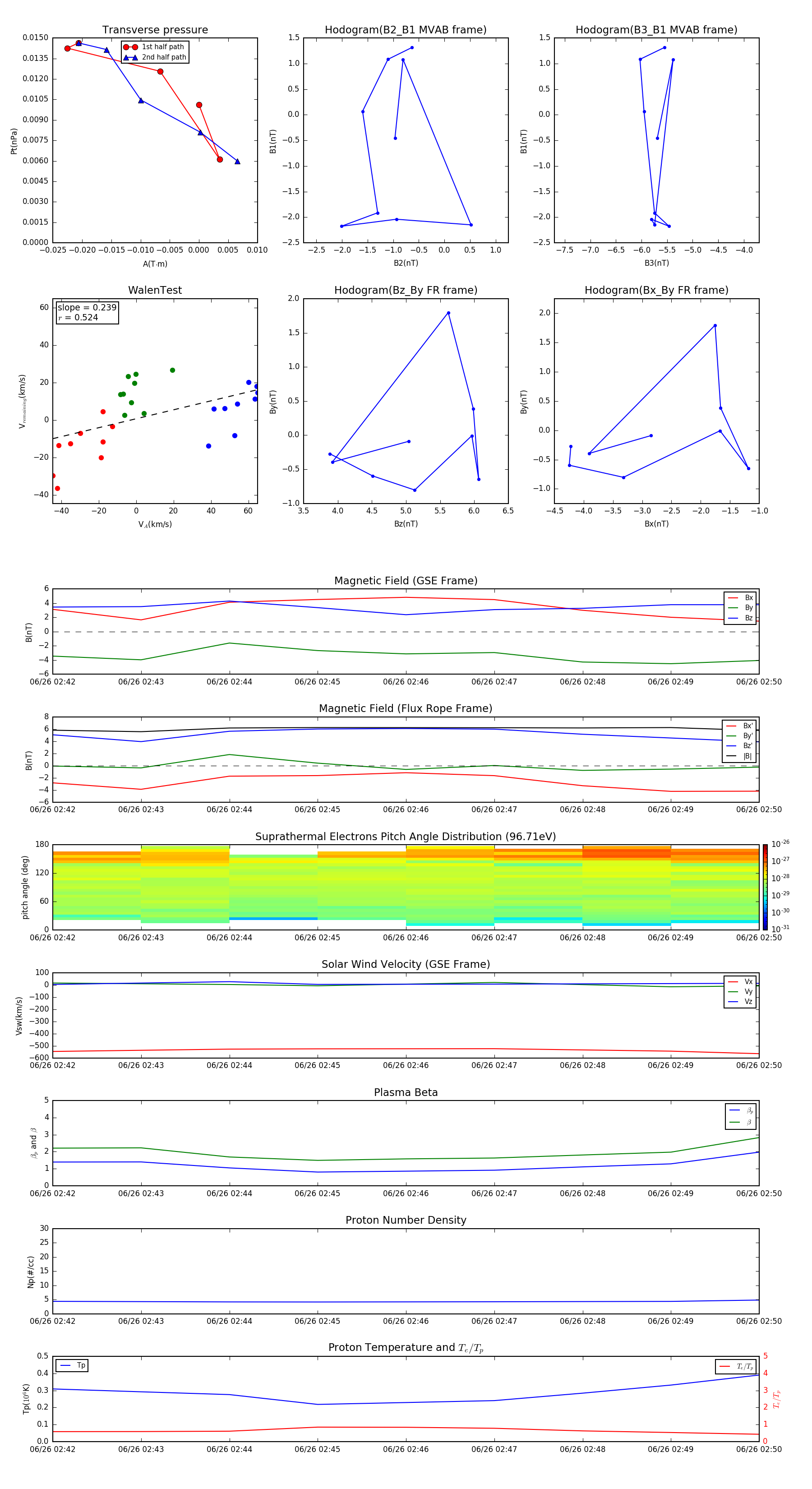Viewport: 812px width, 1489px height.
Task: Click the Suprathermal Electrons pitch angle spectrogram
Action: pos(406,887)
